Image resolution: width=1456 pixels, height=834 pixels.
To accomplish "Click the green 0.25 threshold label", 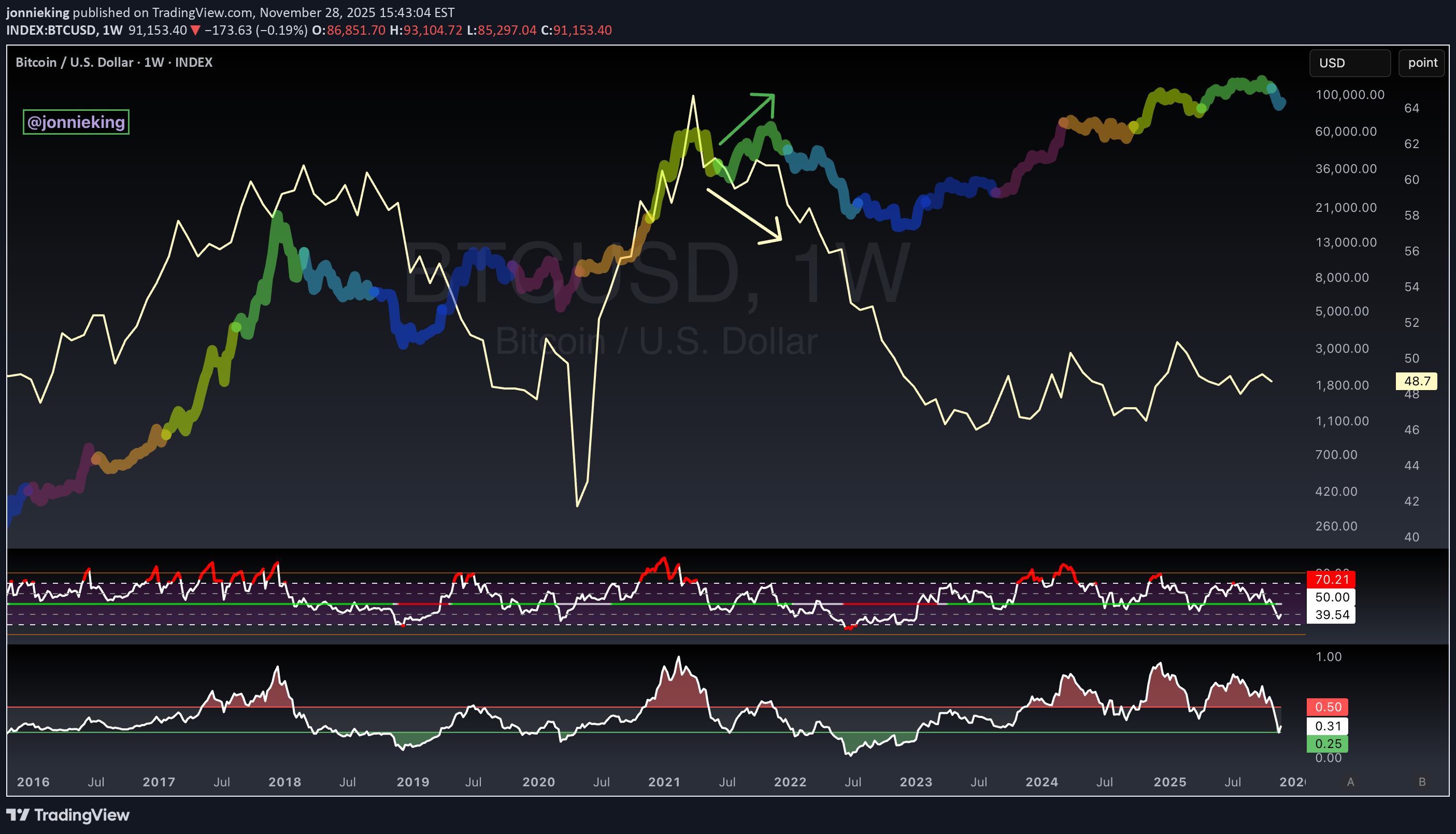I will 1327,743.
